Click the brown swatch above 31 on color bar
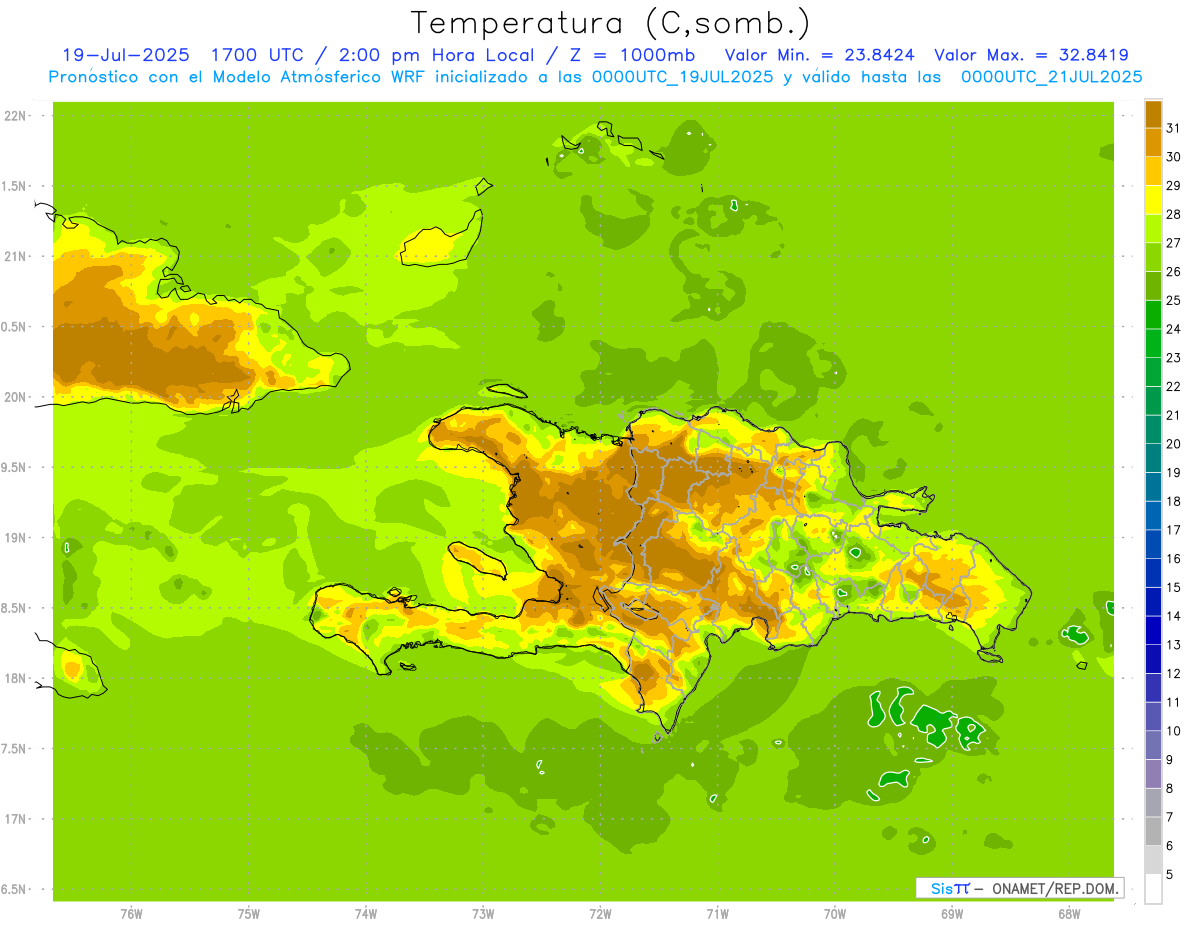Viewport: 1200px width, 927px height. pyautogui.click(x=1153, y=114)
